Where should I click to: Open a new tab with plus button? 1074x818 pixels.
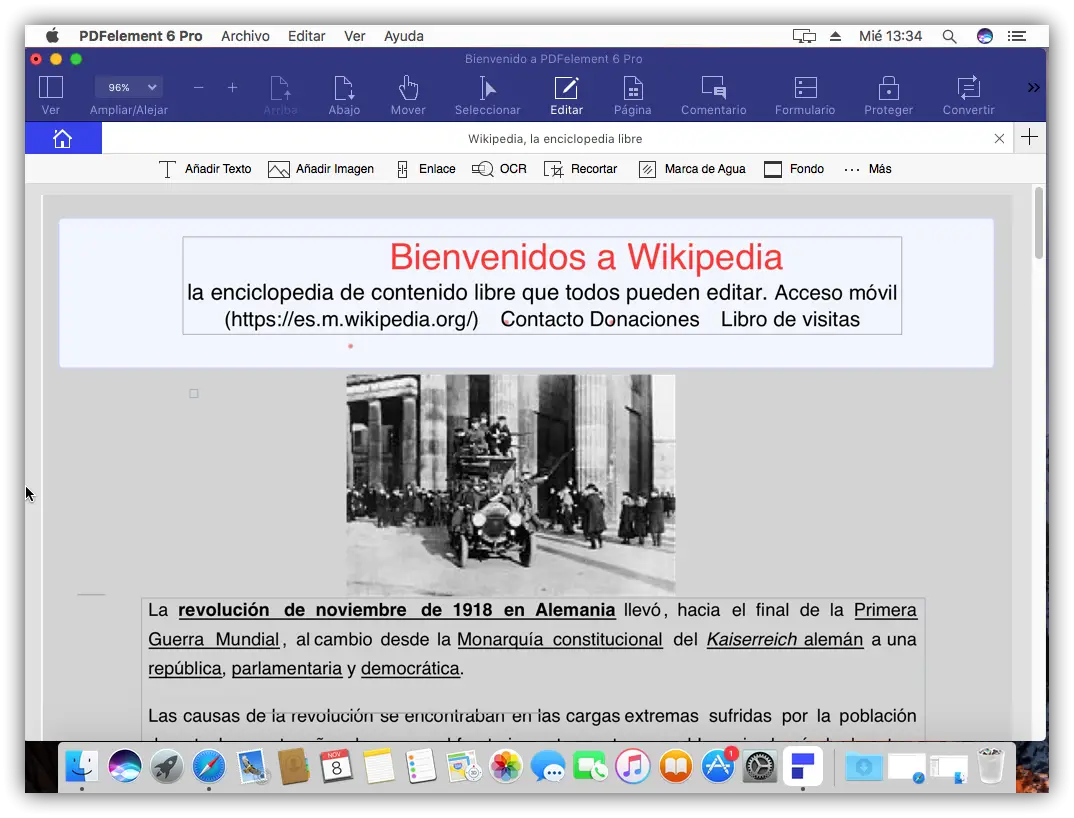pyautogui.click(x=1029, y=138)
